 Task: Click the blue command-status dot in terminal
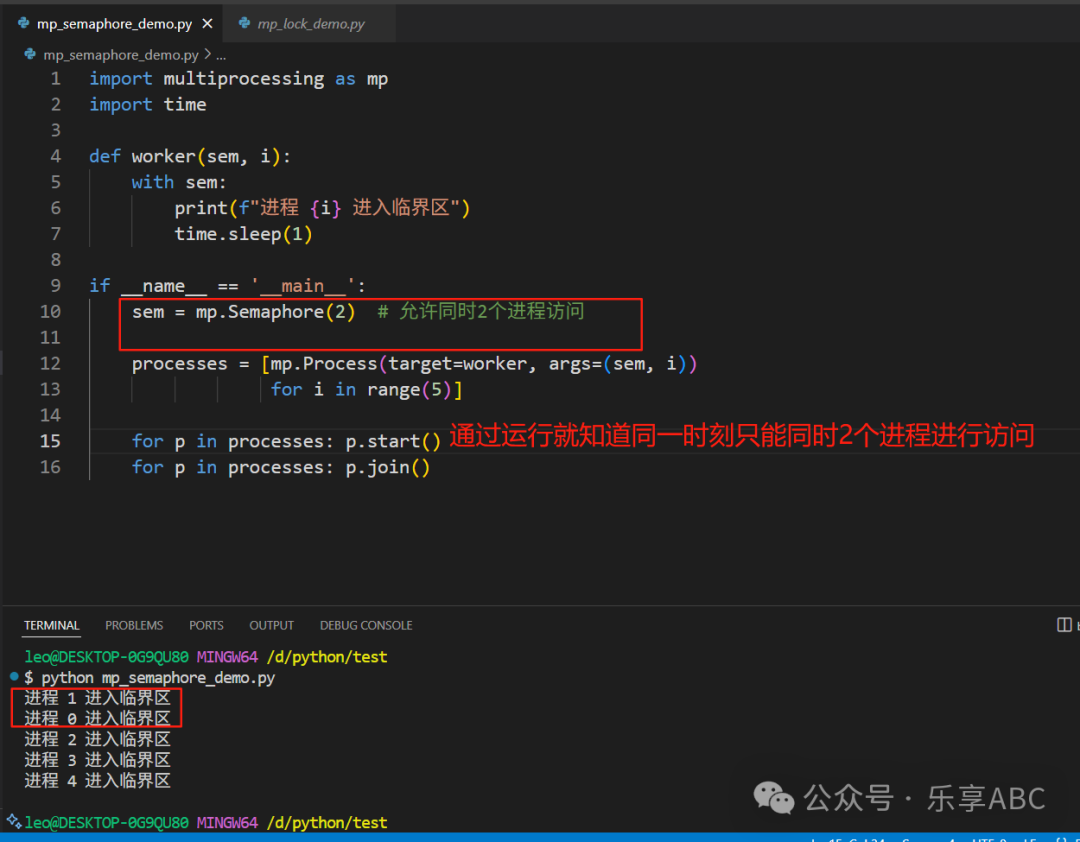click(x=14, y=676)
